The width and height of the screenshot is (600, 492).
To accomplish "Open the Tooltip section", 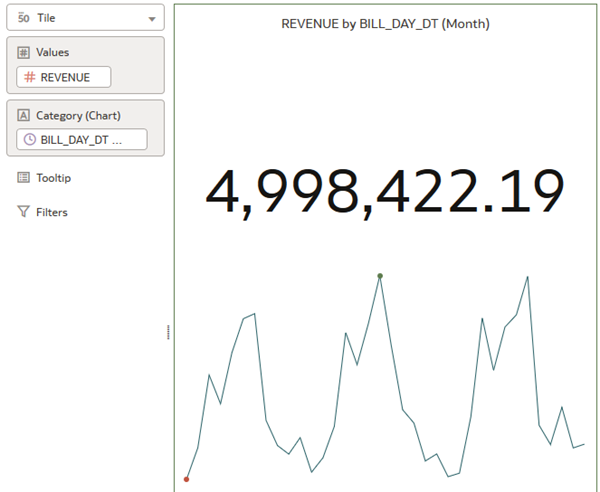I will click(x=54, y=178).
